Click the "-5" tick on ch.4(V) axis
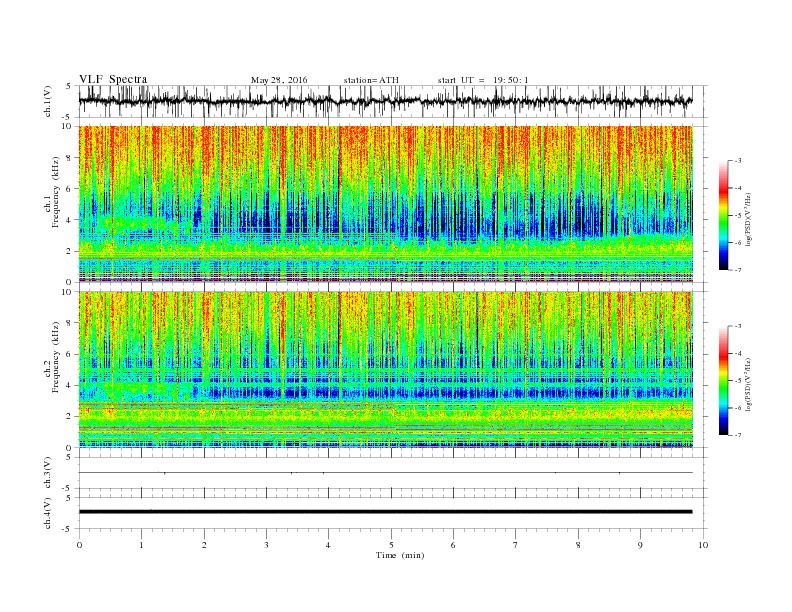The height and width of the screenshot is (612, 792). coord(68,529)
